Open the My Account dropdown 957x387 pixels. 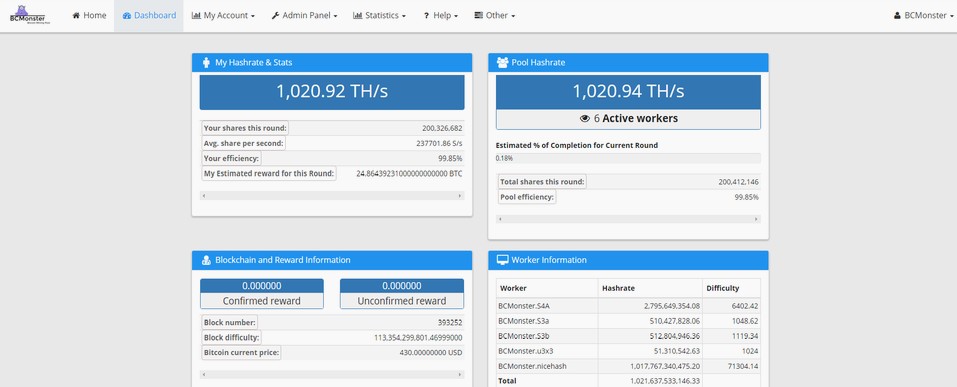[223, 16]
